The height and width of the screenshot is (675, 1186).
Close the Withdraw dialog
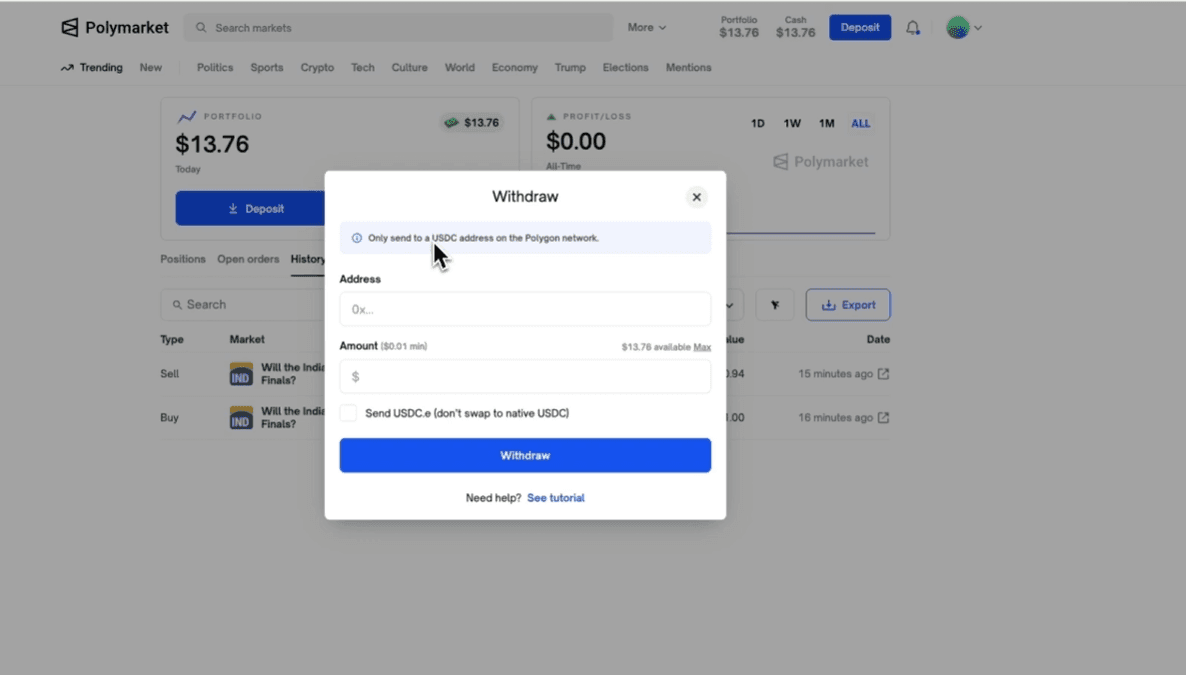pos(696,197)
